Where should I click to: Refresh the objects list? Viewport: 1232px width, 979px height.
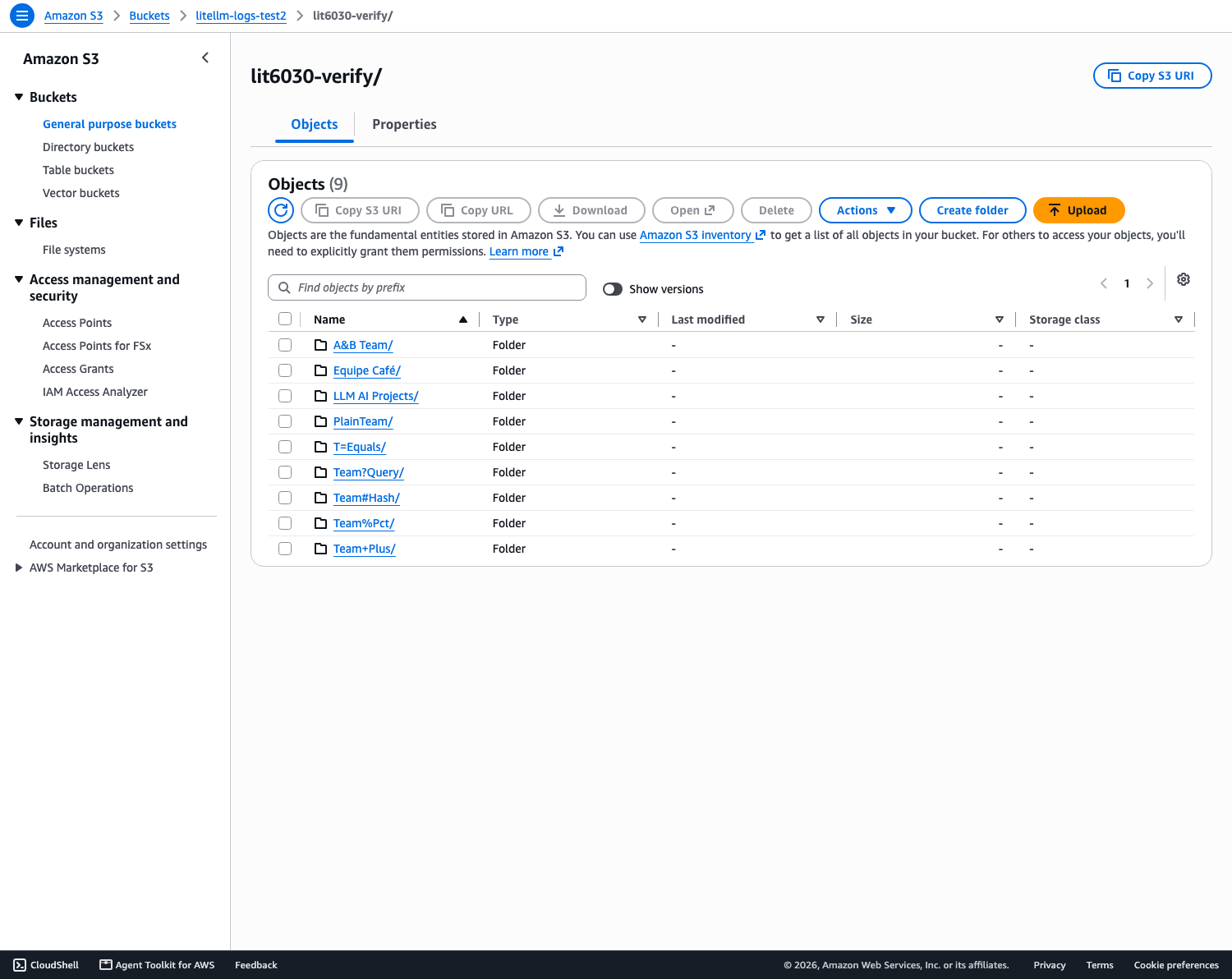click(x=281, y=210)
